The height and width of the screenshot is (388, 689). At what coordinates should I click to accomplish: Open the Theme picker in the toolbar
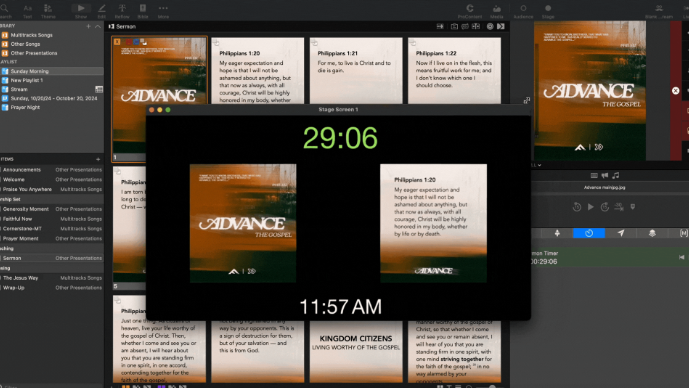48,11
